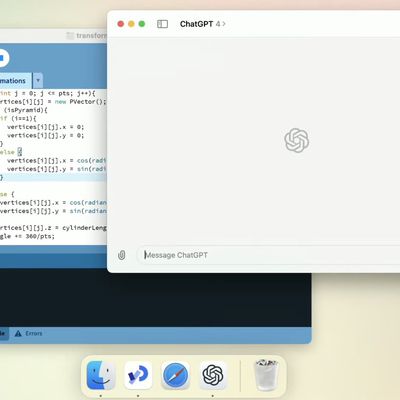Click the 'if (i==1){' code line
Screen dimensions: 400x400
click(18, 118)
